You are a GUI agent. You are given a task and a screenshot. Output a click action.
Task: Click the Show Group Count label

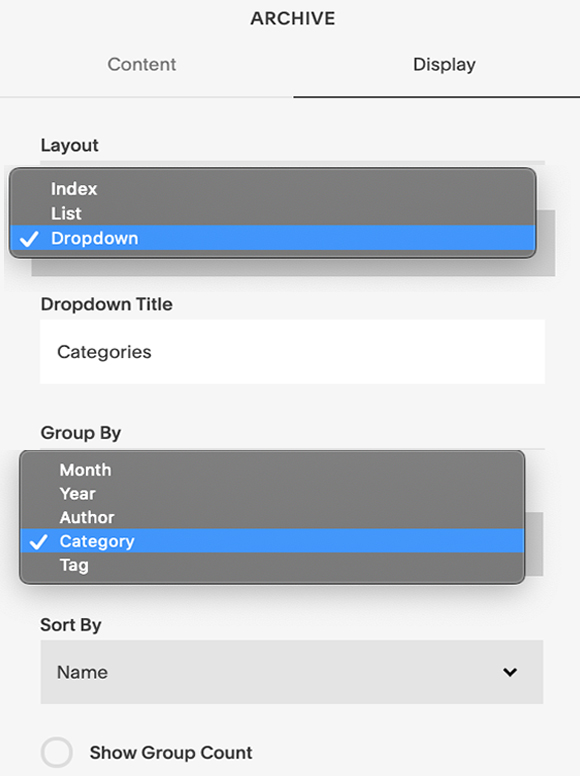coord(171,753)
